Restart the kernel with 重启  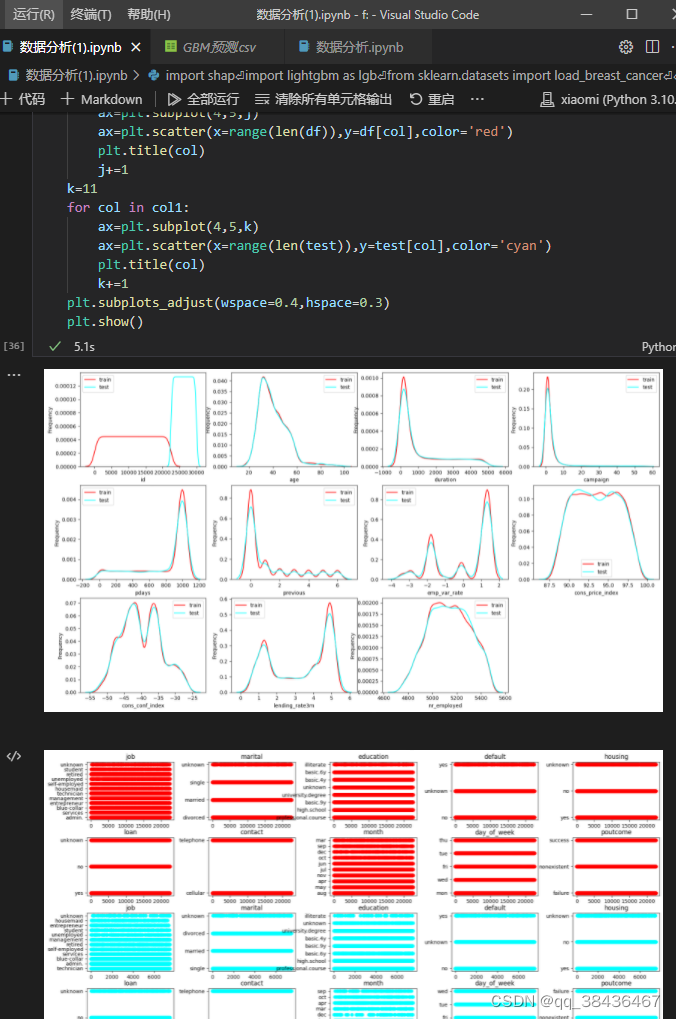pyautogui.click(x=432, y=99)
